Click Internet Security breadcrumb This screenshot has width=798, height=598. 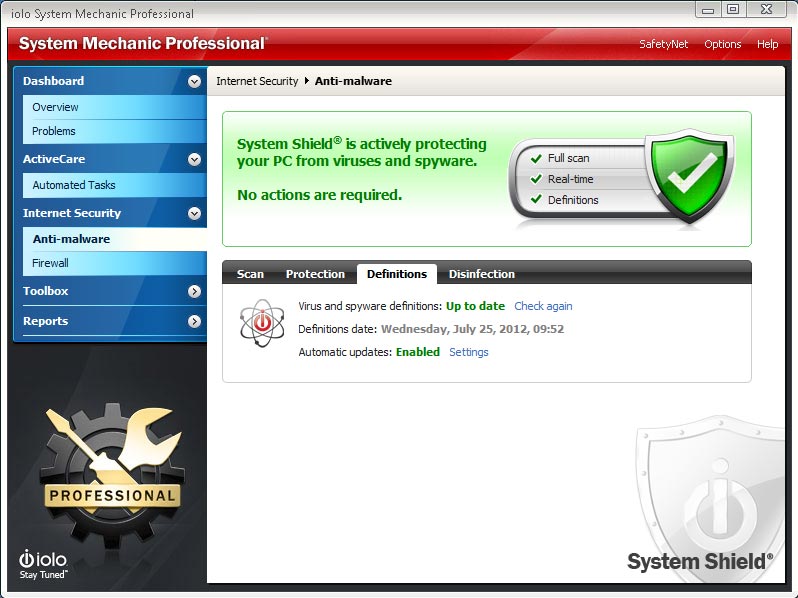(257, 81)
